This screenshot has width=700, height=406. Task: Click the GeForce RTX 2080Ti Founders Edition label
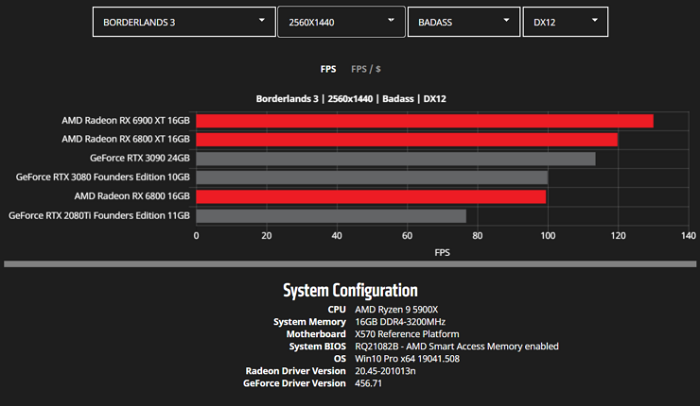point(99,215)
